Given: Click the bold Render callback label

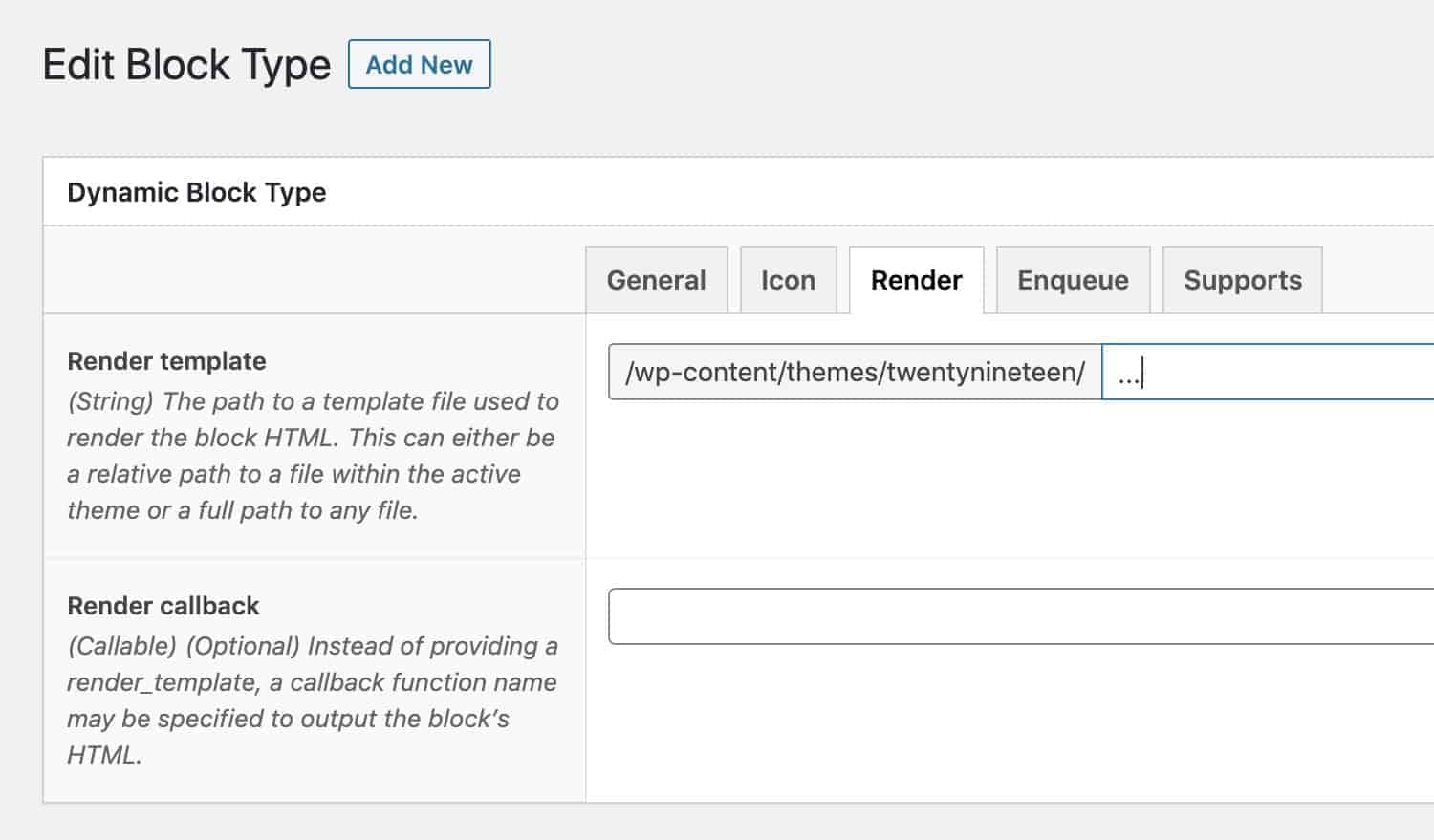Looking at the screenshot, I should click(x=163, y=605).
